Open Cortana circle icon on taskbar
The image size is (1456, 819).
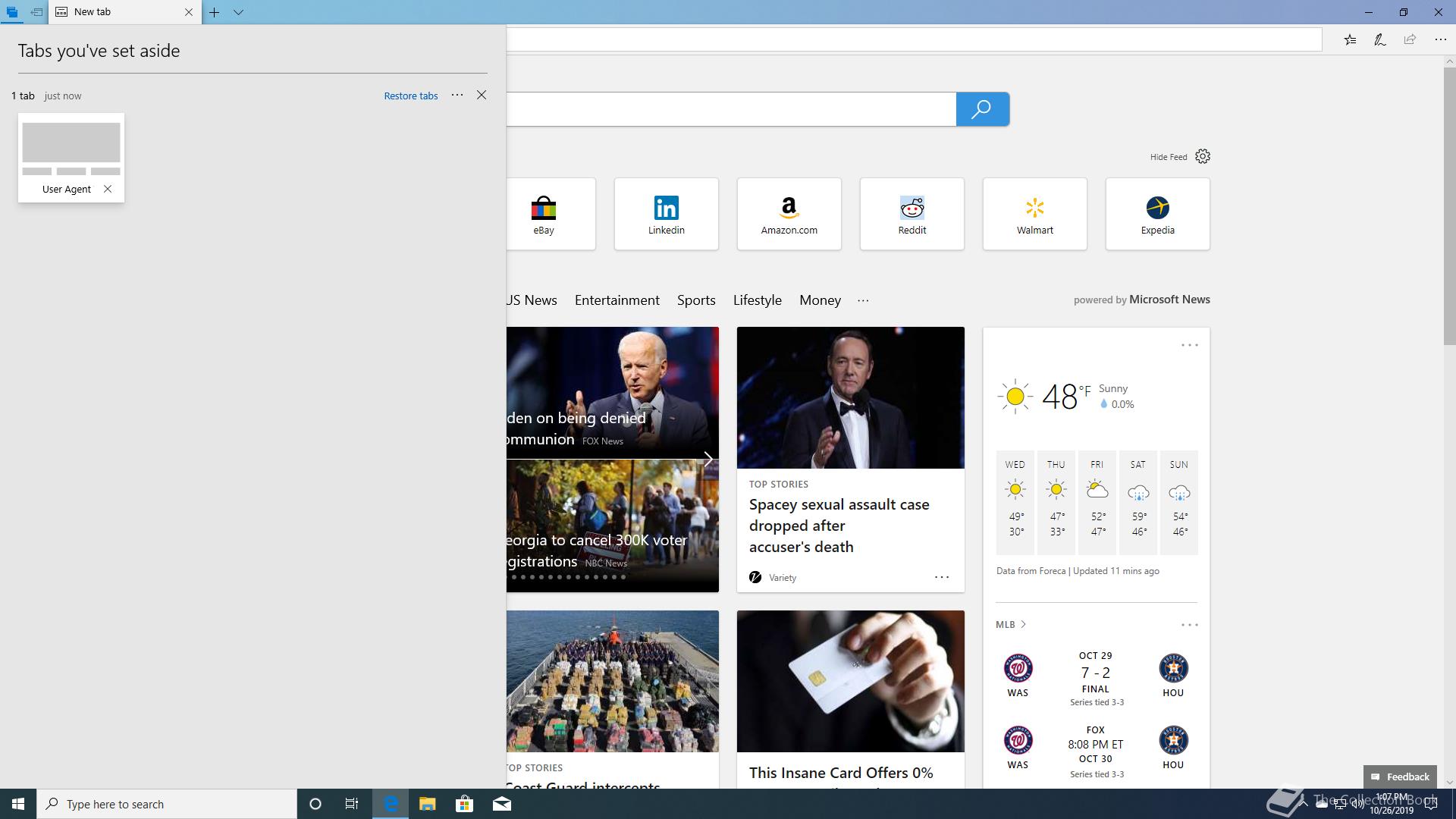[x=315, y=804]
